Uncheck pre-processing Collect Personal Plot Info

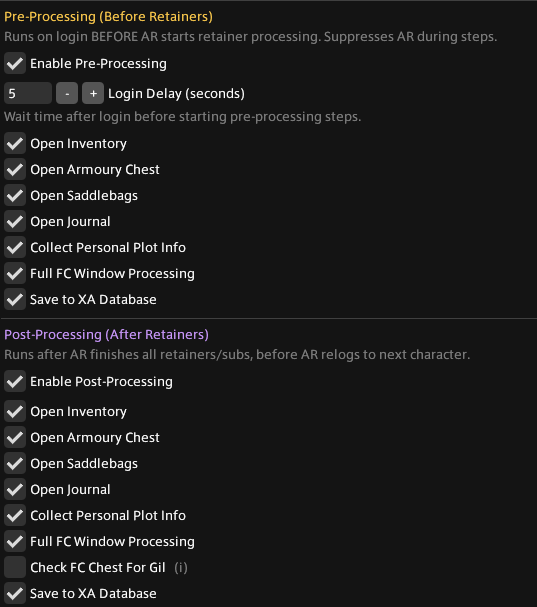(x=15, y=247)
